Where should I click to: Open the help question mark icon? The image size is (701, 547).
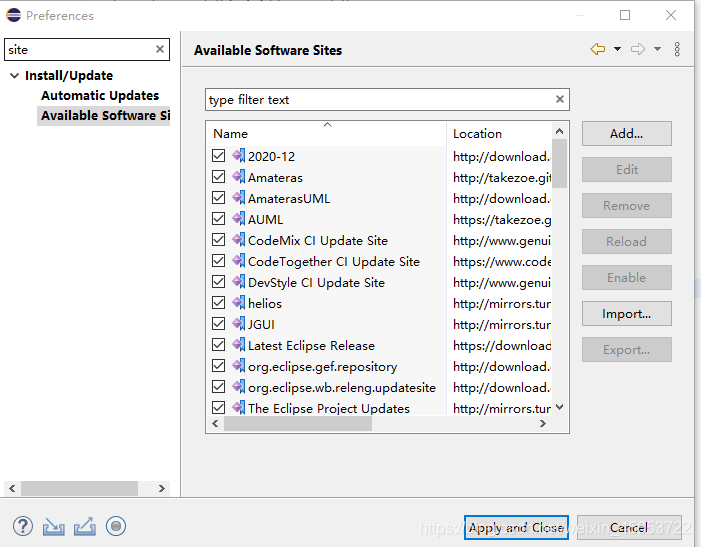point(23,526)
